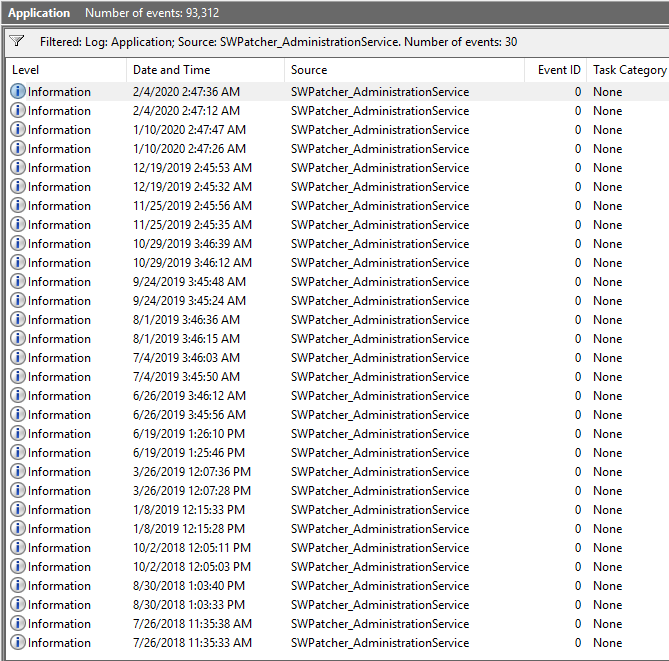Click info icon for 6/26/2019 3:46:12 AM event

(17, 395)
